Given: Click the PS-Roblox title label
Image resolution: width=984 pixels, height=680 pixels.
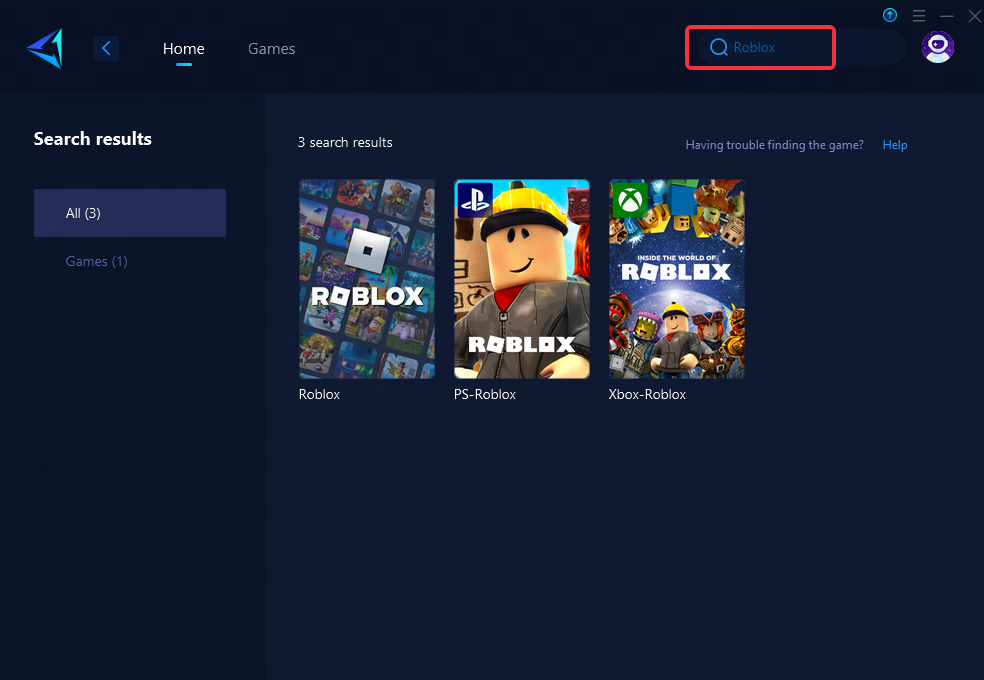Looking at the screenshot, I should (484, 394).
